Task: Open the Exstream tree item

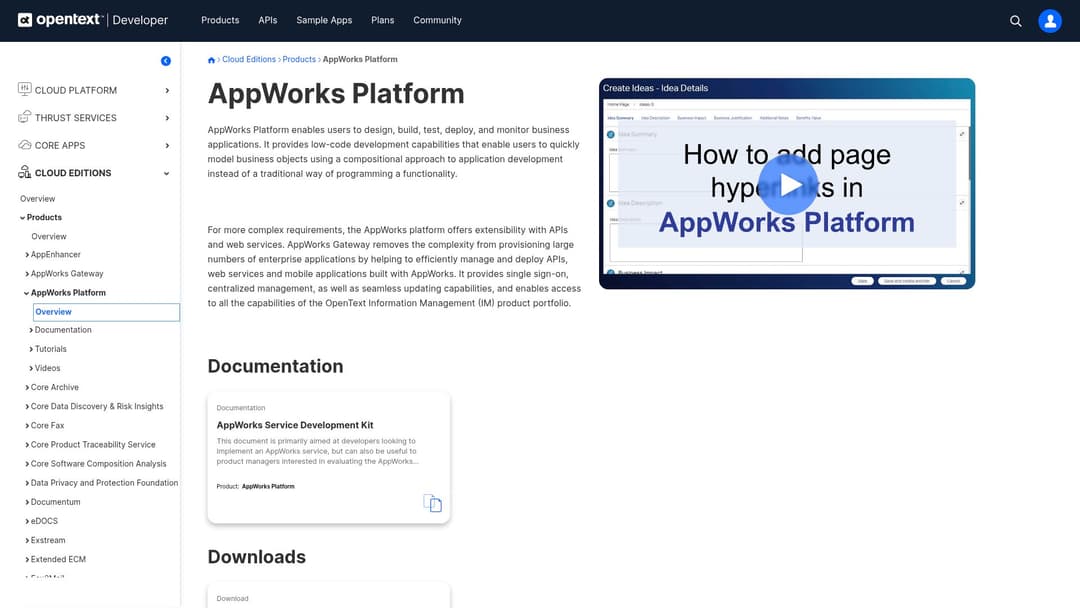Action: tap(48, 541)
